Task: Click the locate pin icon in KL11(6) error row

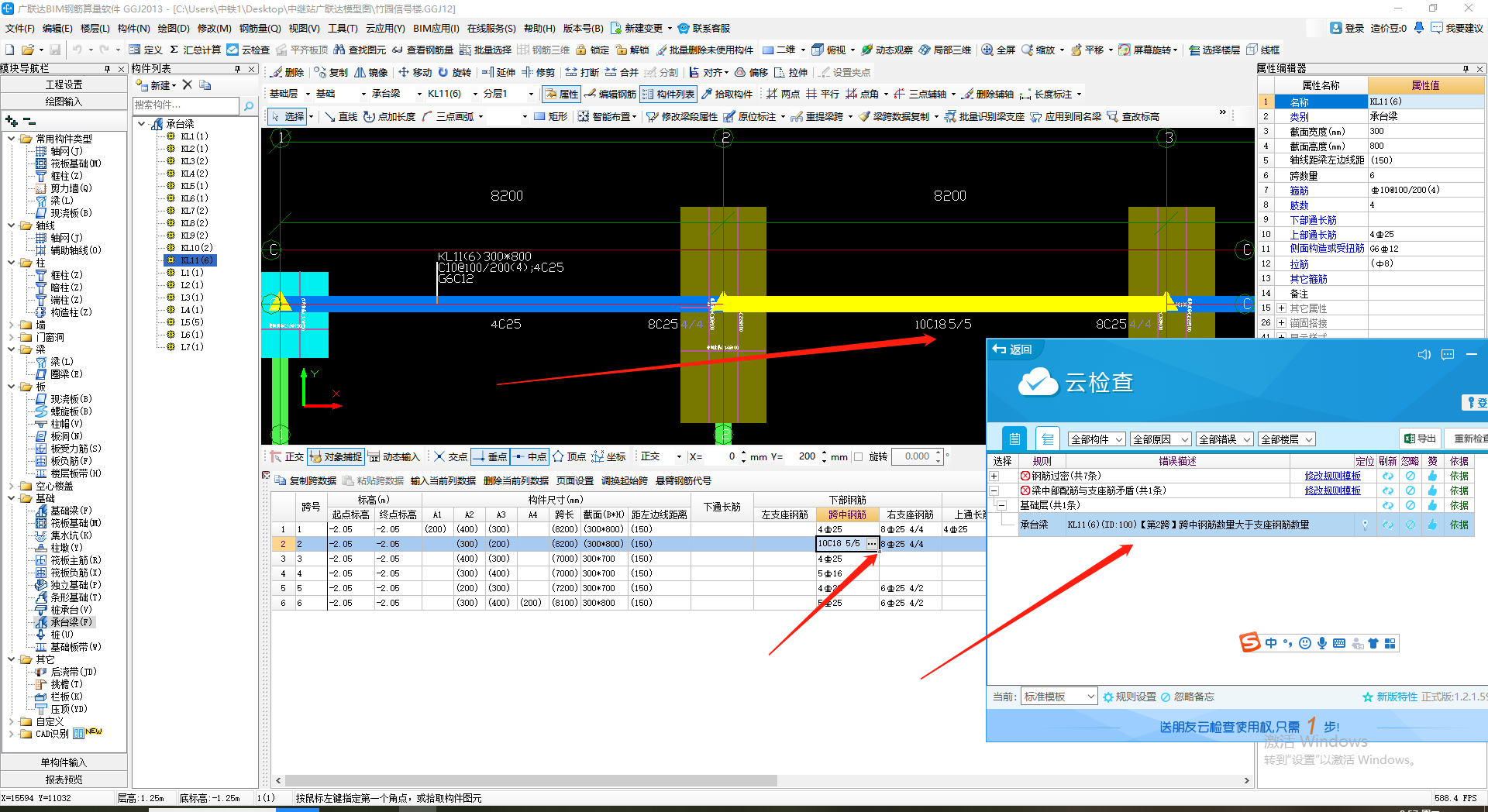Action: point(1366,525)
